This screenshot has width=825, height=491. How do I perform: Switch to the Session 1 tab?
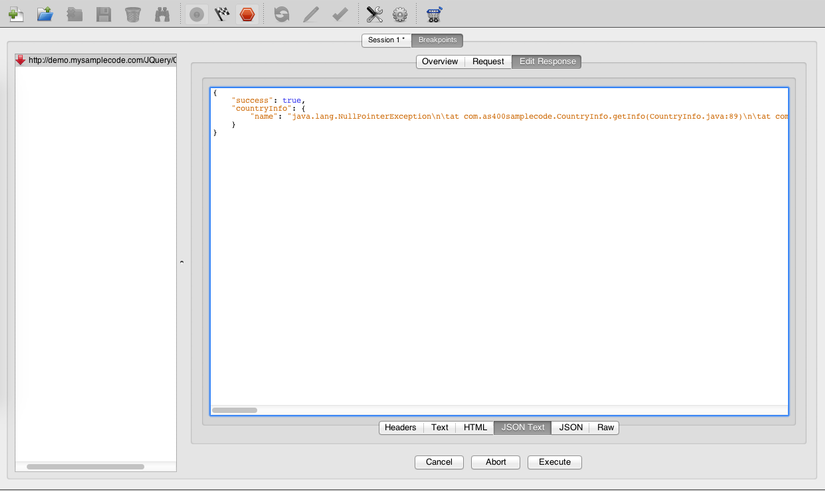[x=386, y=40]
